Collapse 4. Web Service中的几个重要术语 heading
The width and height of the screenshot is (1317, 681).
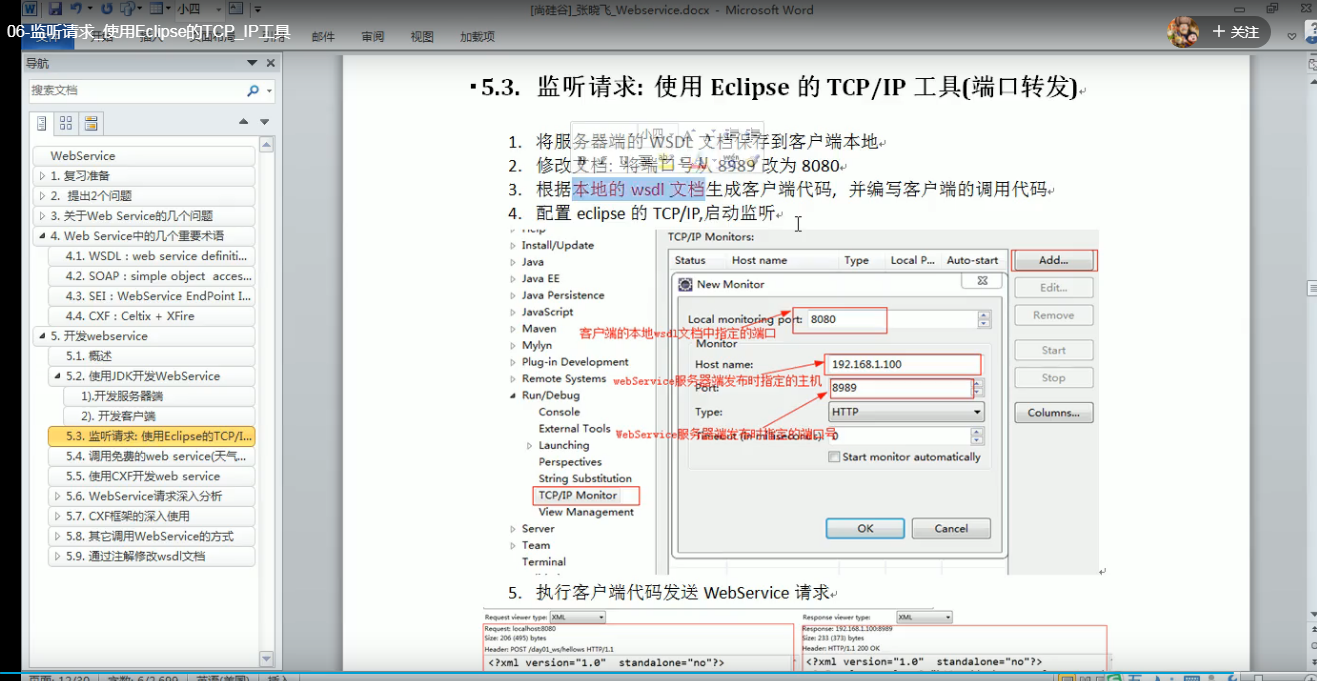click(42, 236)
